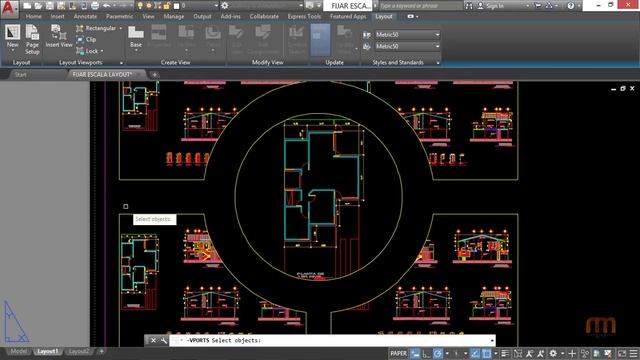Click the Rectangular viewport button
640x360 pixels.
pos(96,28)
